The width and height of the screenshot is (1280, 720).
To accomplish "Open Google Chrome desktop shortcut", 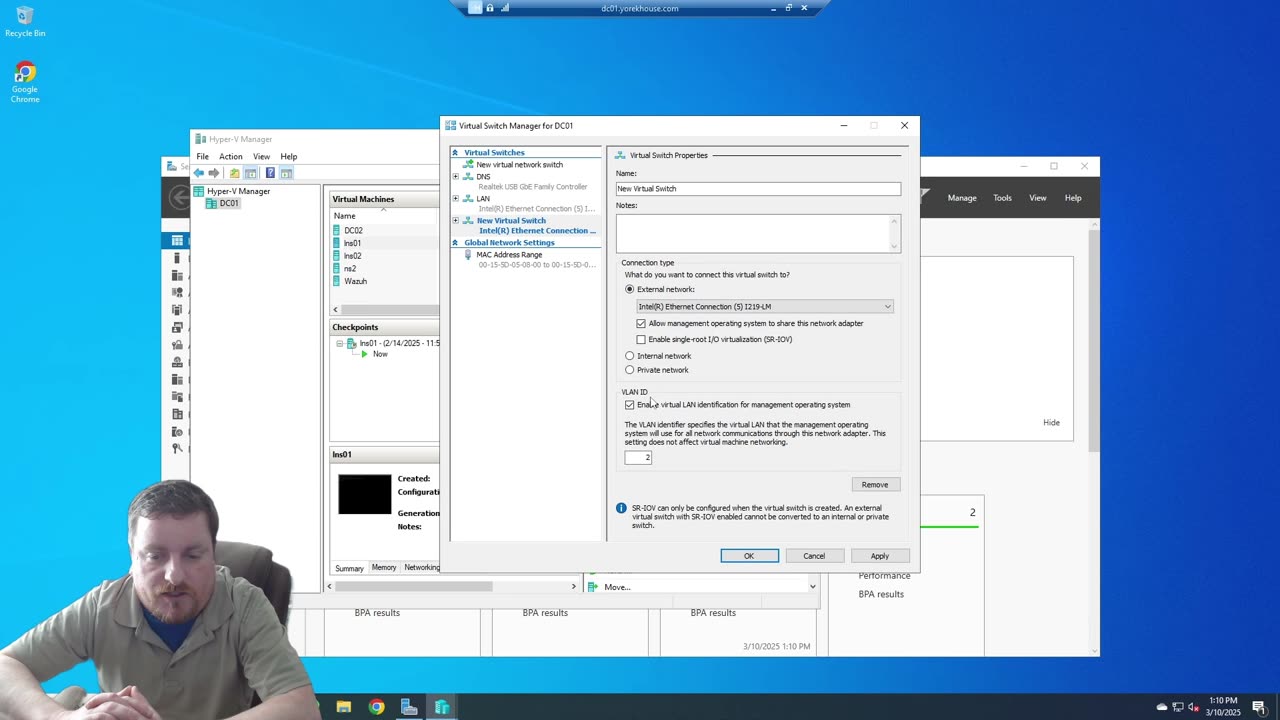I will point(25,82).
